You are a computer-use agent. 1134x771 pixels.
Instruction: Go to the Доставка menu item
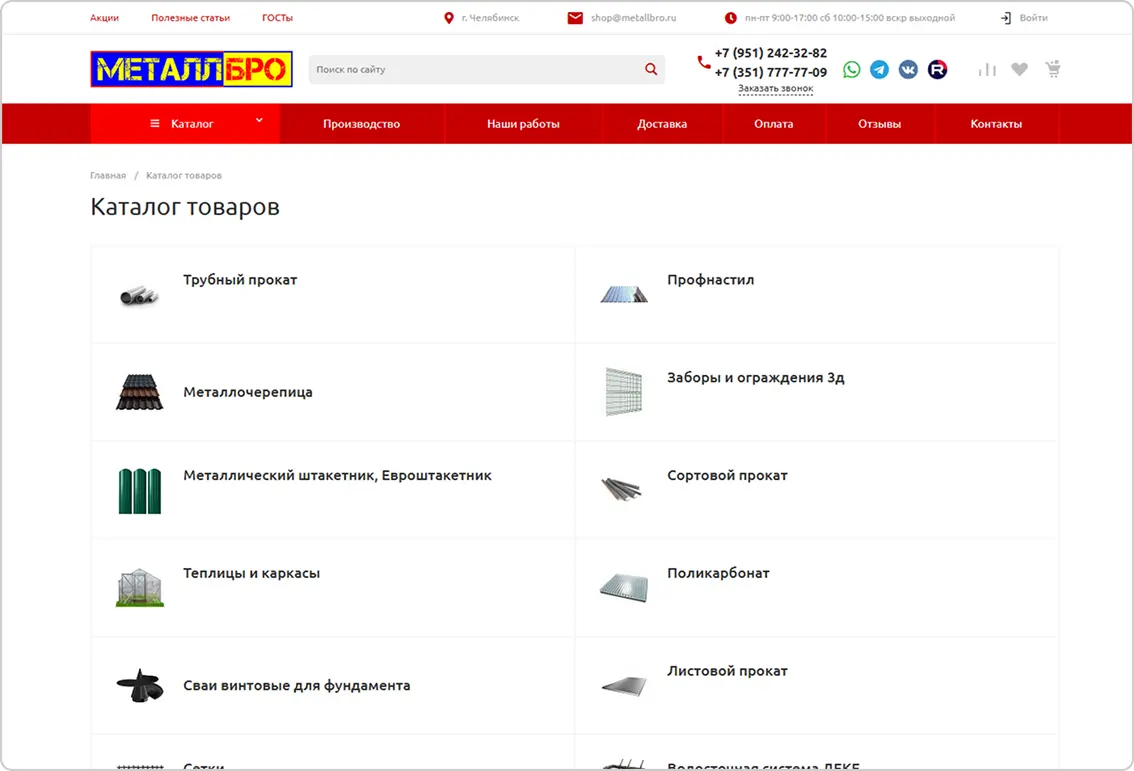tap(662, 124)
